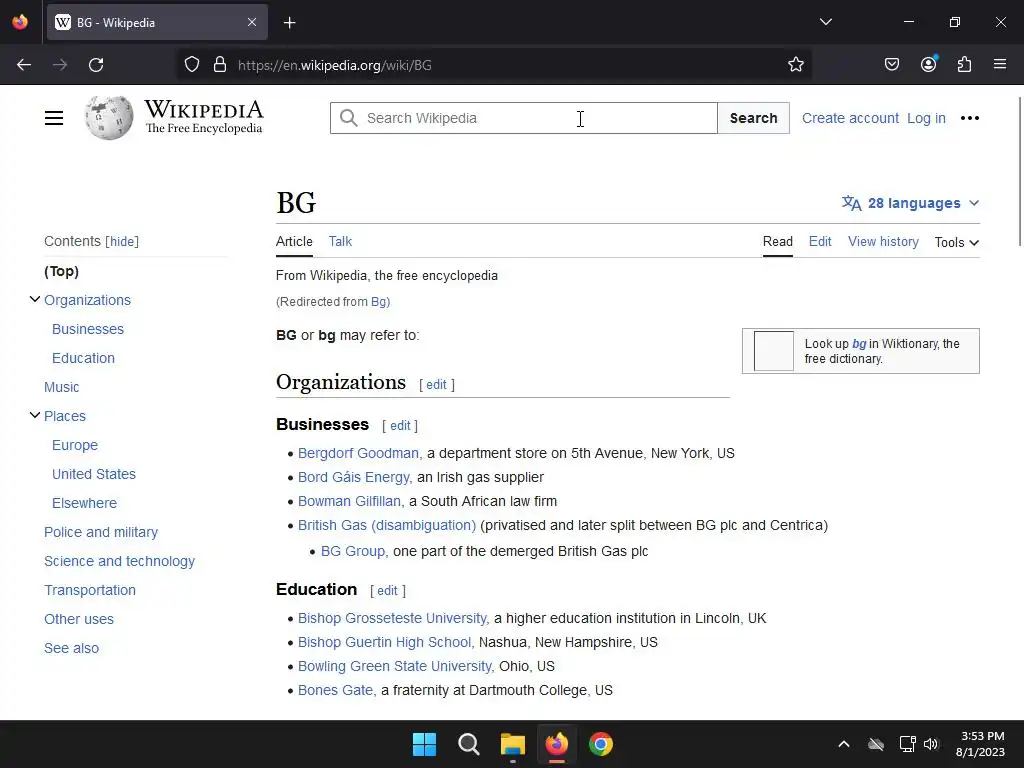Image resolution: width=1024 pixels, height=768 pixels.
Task: Jump to Transportation in contents
Action: (89, 590)
